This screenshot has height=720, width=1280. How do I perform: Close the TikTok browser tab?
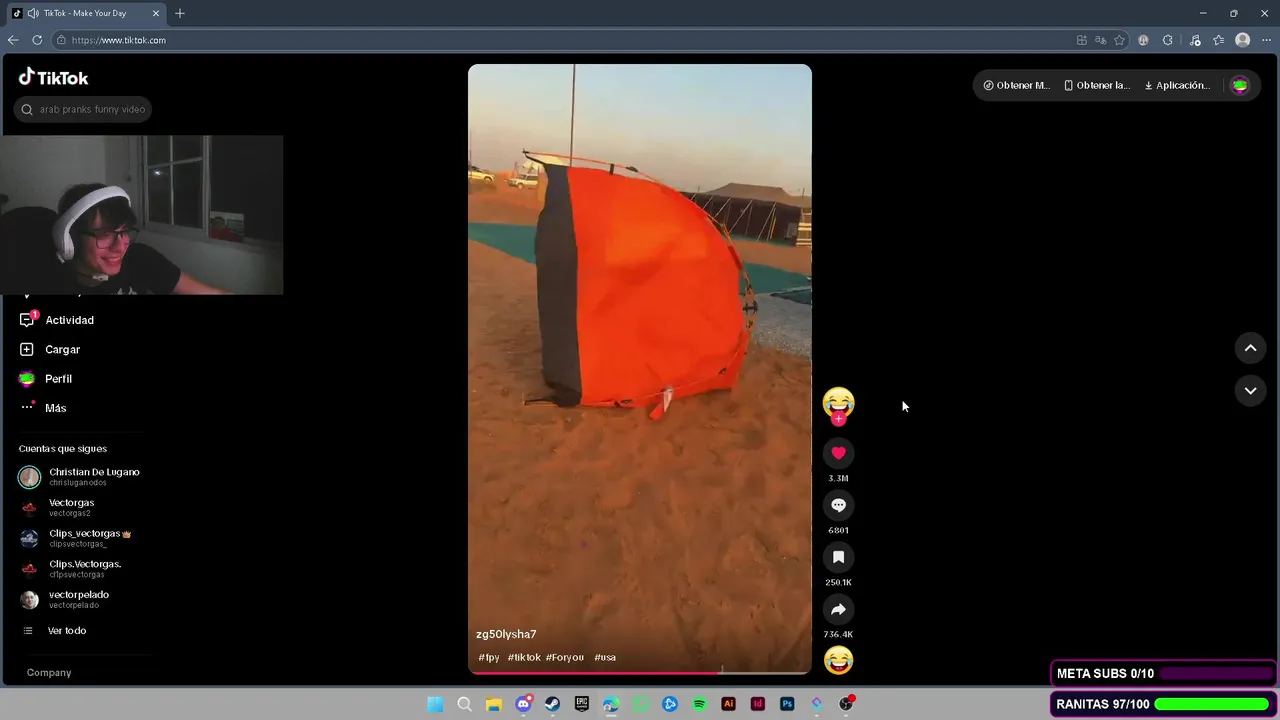(156, 13)
